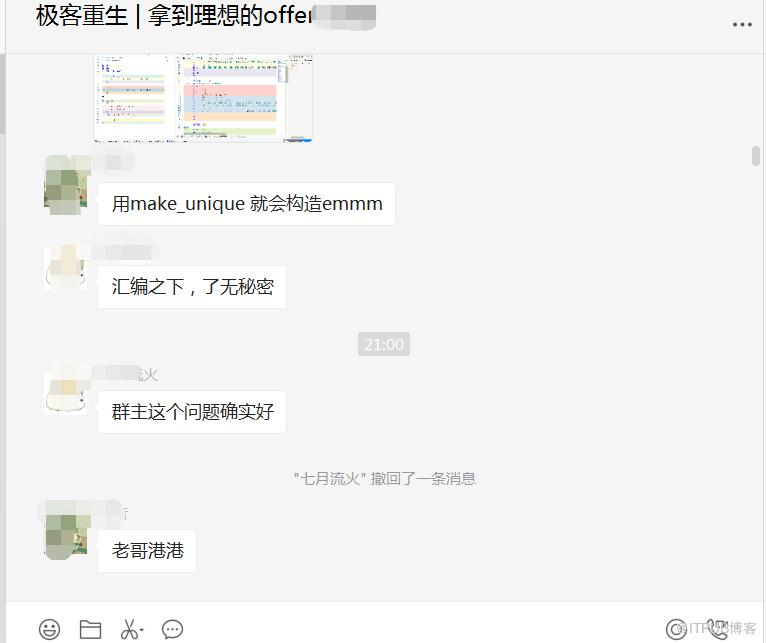Image resolution: width=766 pixels, height=643 pixels.
Task: Select the 汇编之下，了无秘密 message bubble
Action: tap(192, 287)
